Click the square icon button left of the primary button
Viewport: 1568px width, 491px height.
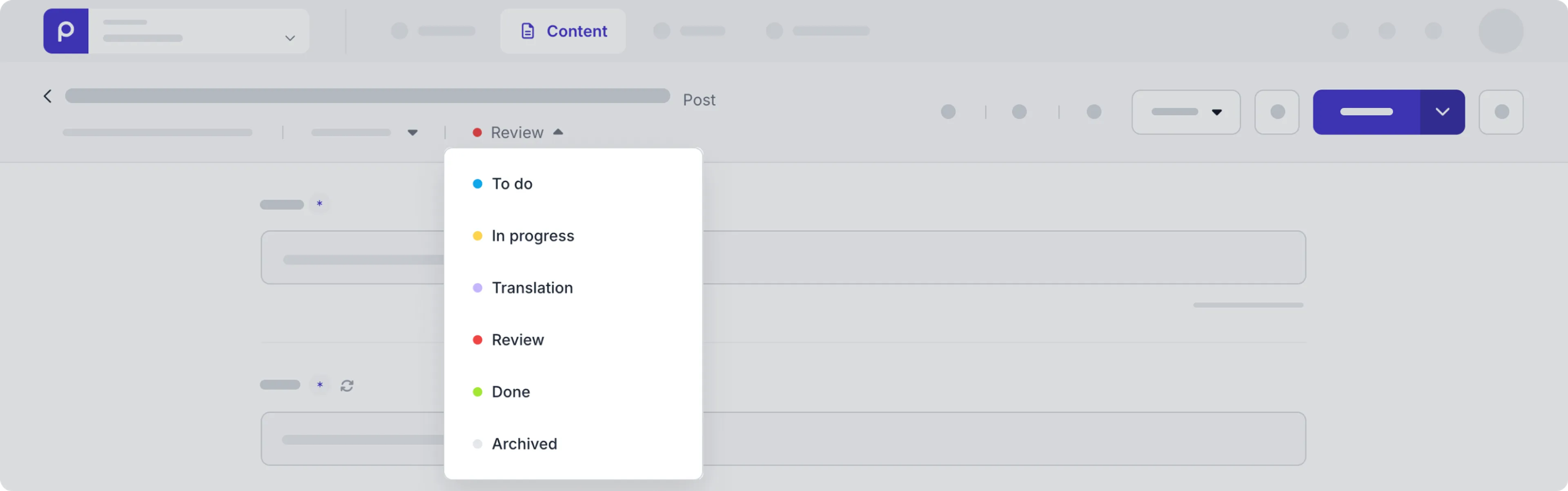1277,112
